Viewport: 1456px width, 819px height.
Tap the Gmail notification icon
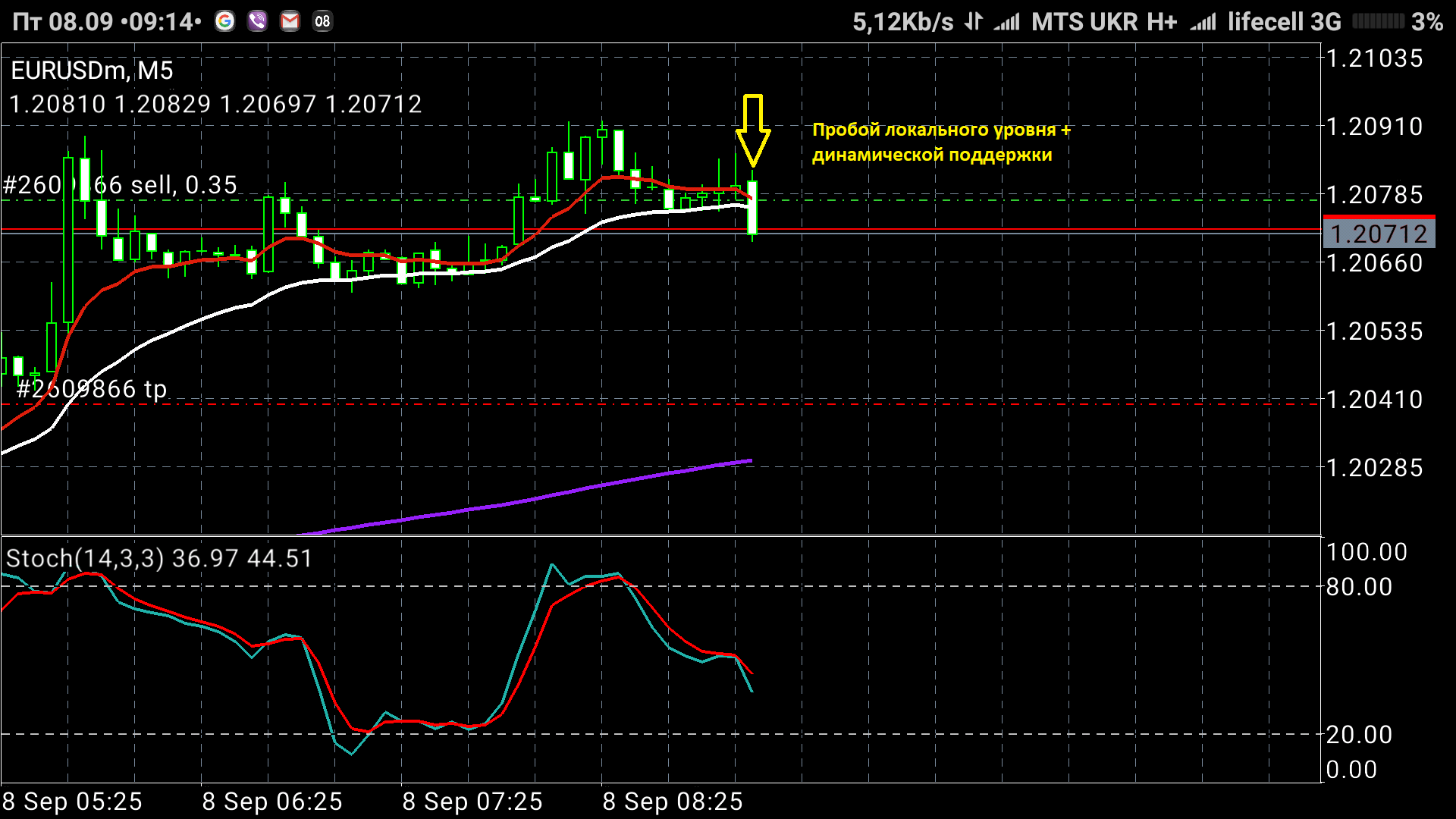[290, 21]
